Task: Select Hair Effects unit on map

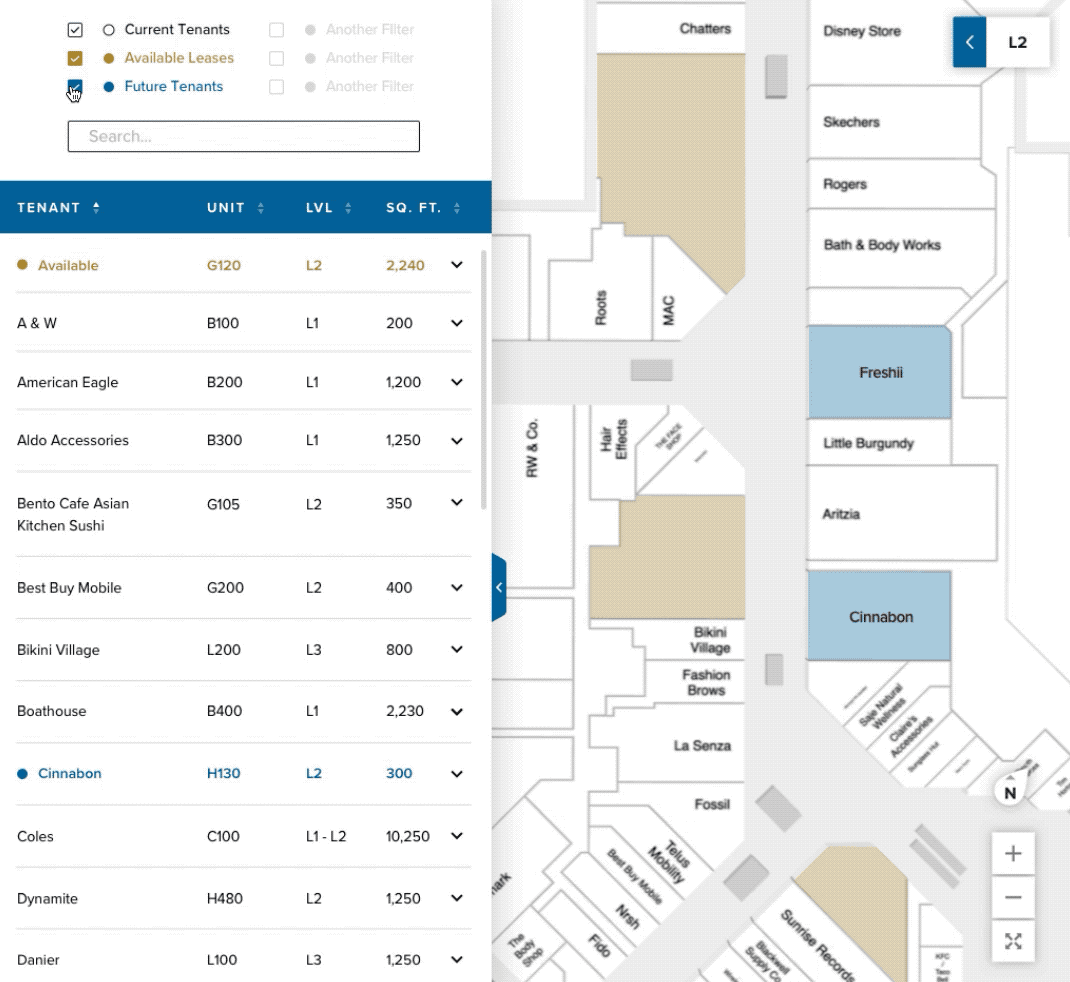Action: pyautogui.click(x=613, y=450)
